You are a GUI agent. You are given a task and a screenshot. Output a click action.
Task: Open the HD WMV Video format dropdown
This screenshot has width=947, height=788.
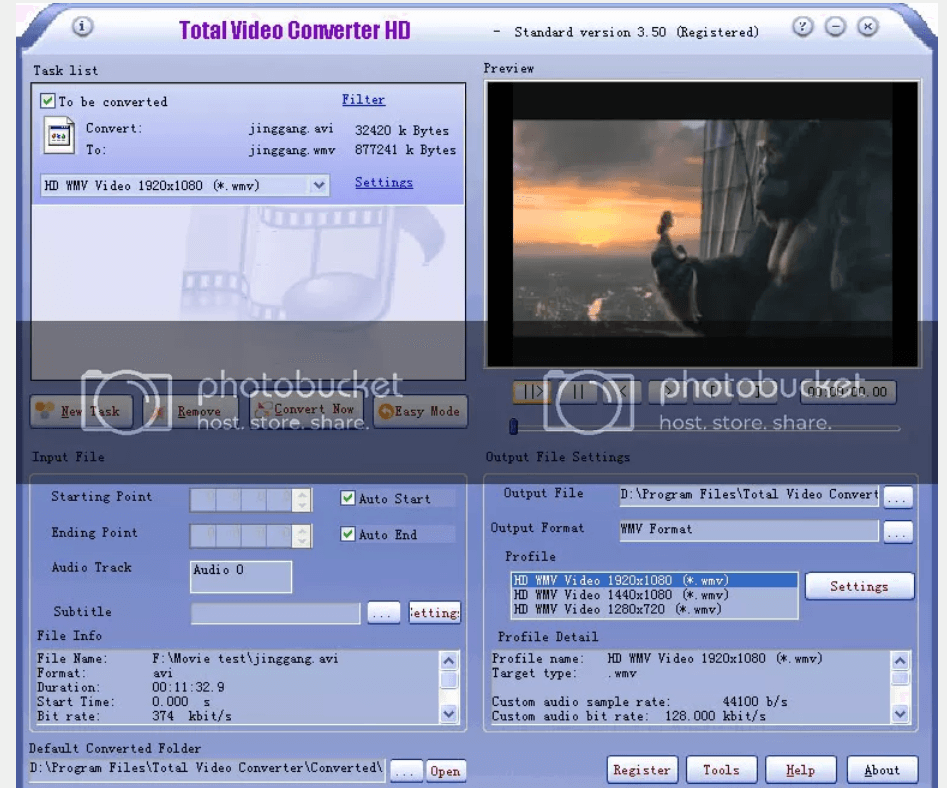tap(319, 185)
